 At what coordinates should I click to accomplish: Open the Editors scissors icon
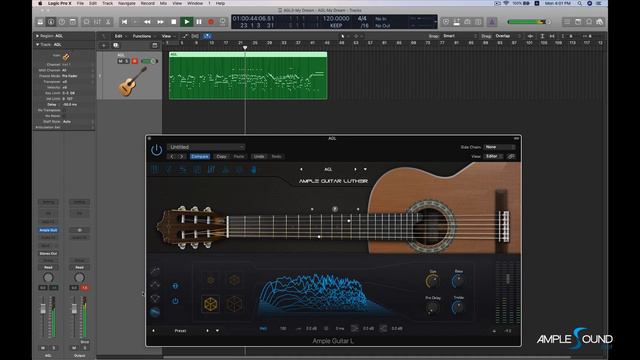pyautogui.click(x=108, y=22)
